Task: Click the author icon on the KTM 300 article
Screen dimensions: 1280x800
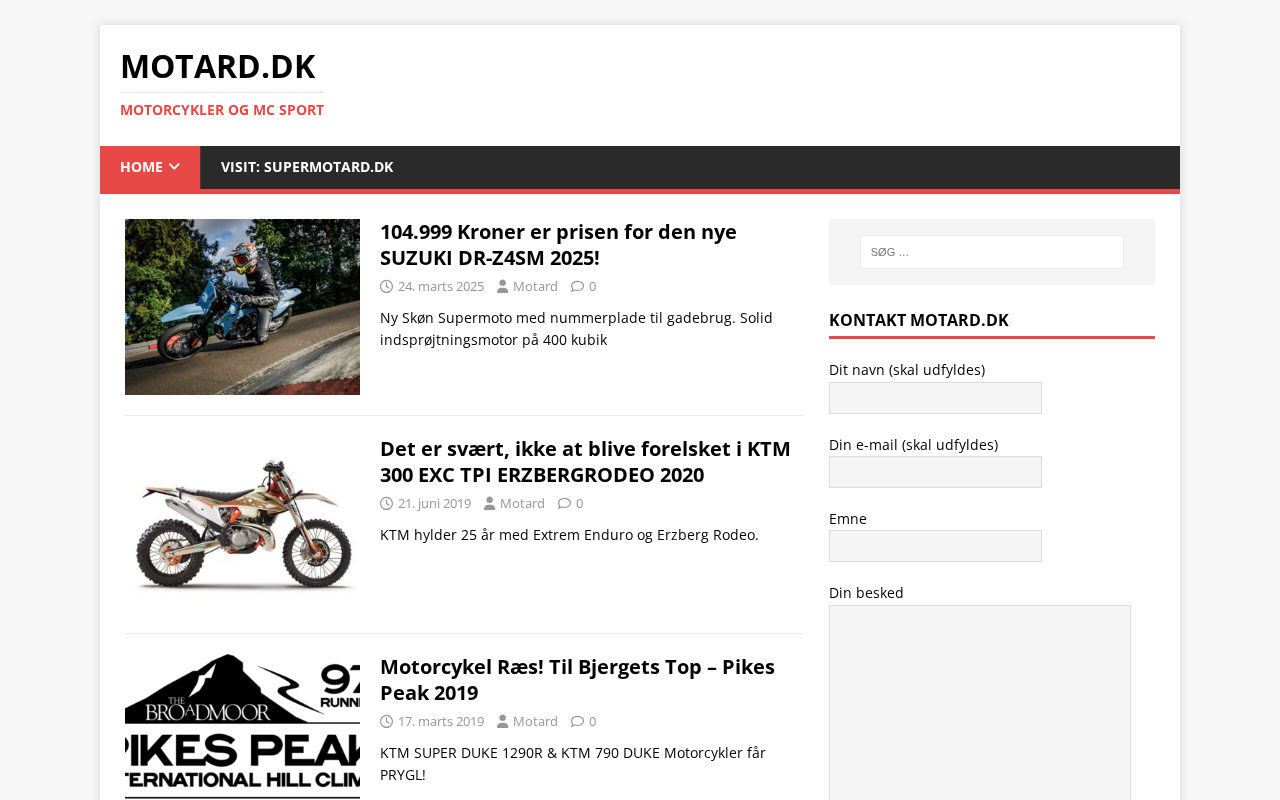Action: (489, 503)
